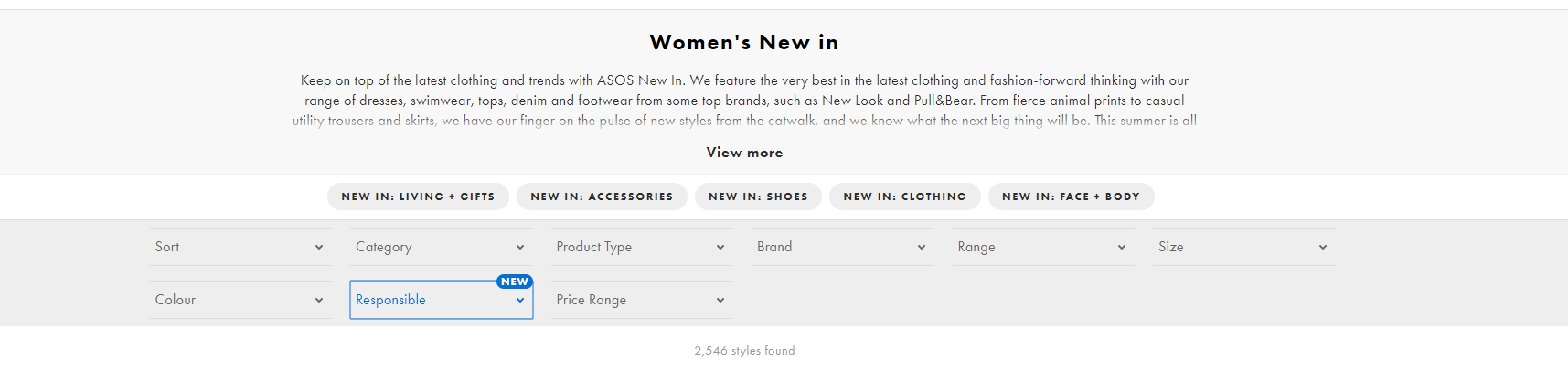Open the Price Range filter
This screenshot has height=372, width=1568.
(642, 300)
